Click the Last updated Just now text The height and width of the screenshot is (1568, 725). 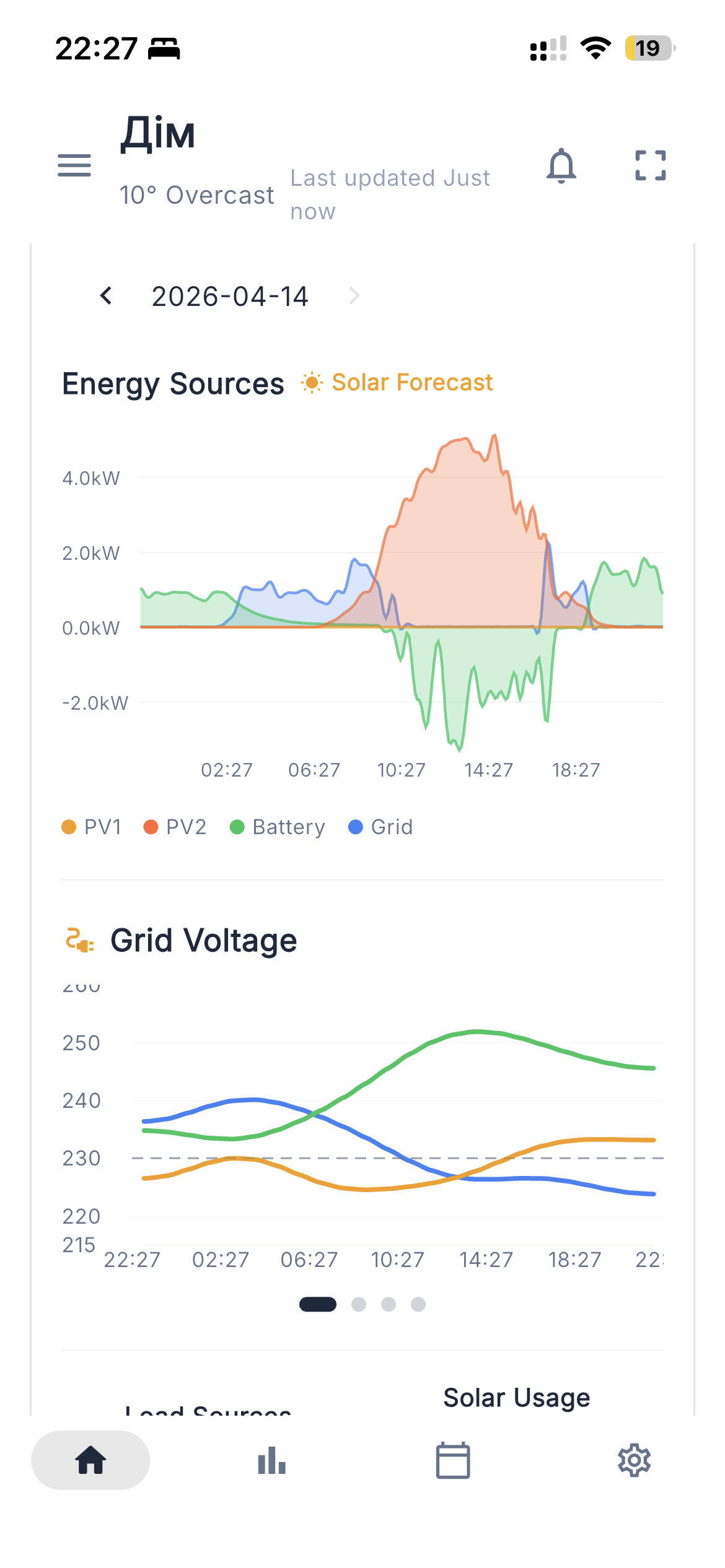pos(390,193)
